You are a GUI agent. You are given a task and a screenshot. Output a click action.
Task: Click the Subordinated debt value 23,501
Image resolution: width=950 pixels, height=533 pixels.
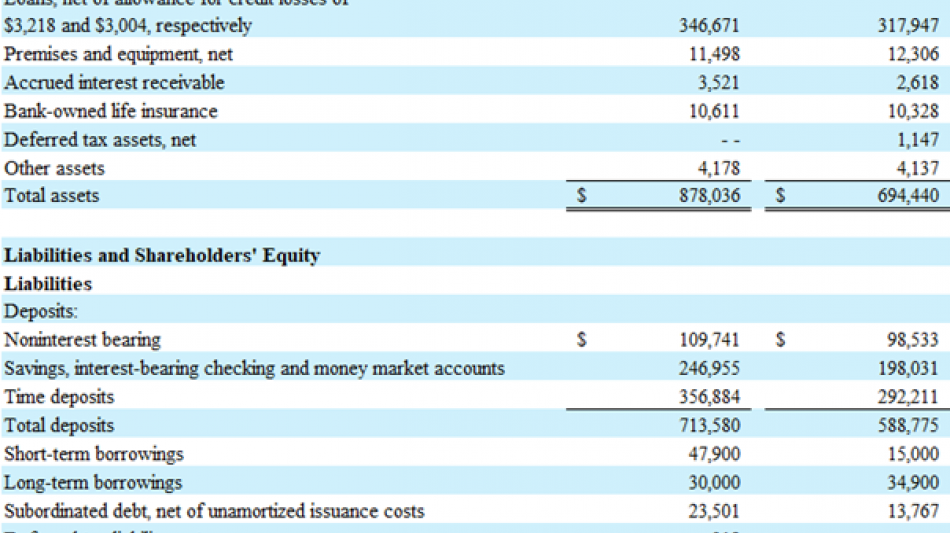(715, 511)
